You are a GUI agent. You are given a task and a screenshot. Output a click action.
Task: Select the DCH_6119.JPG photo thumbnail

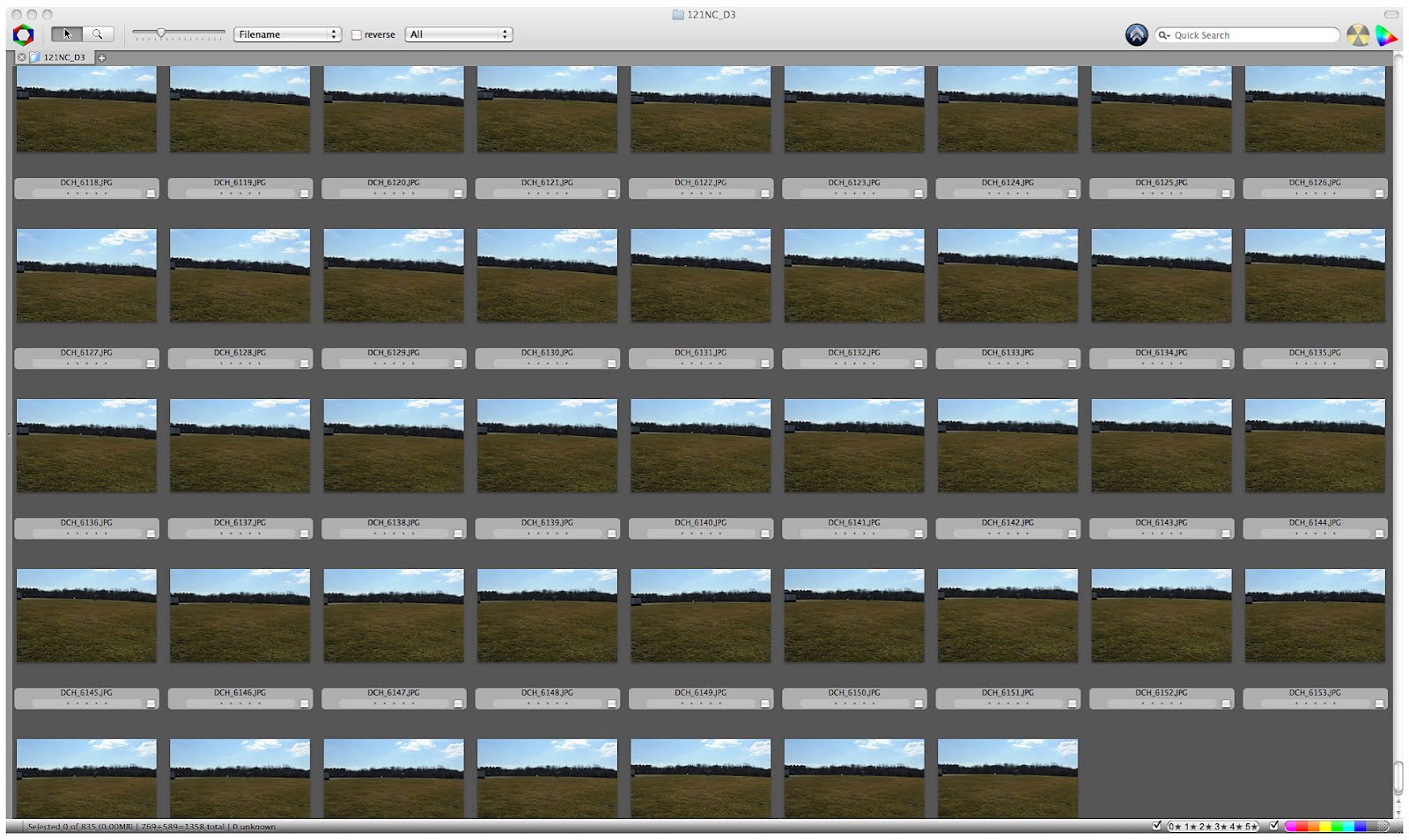click(240, 110)
